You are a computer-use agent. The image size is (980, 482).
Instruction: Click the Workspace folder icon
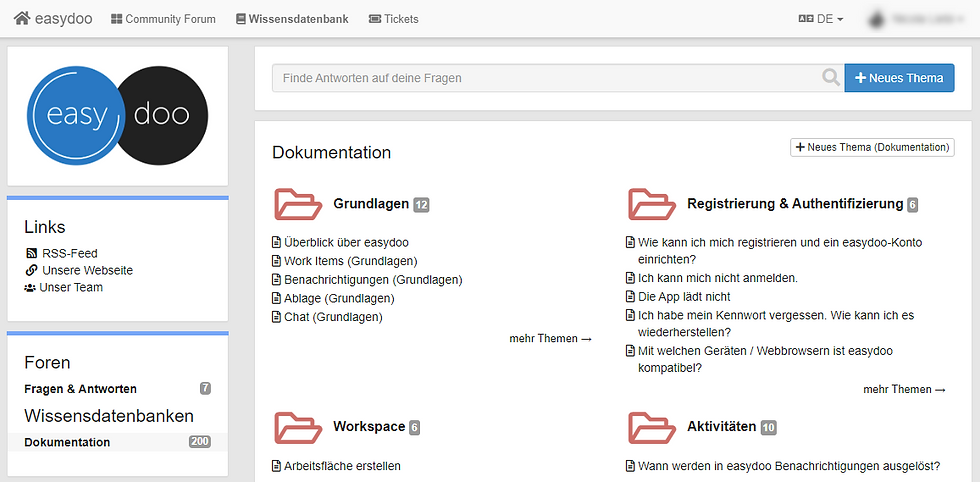coord(298,428)
